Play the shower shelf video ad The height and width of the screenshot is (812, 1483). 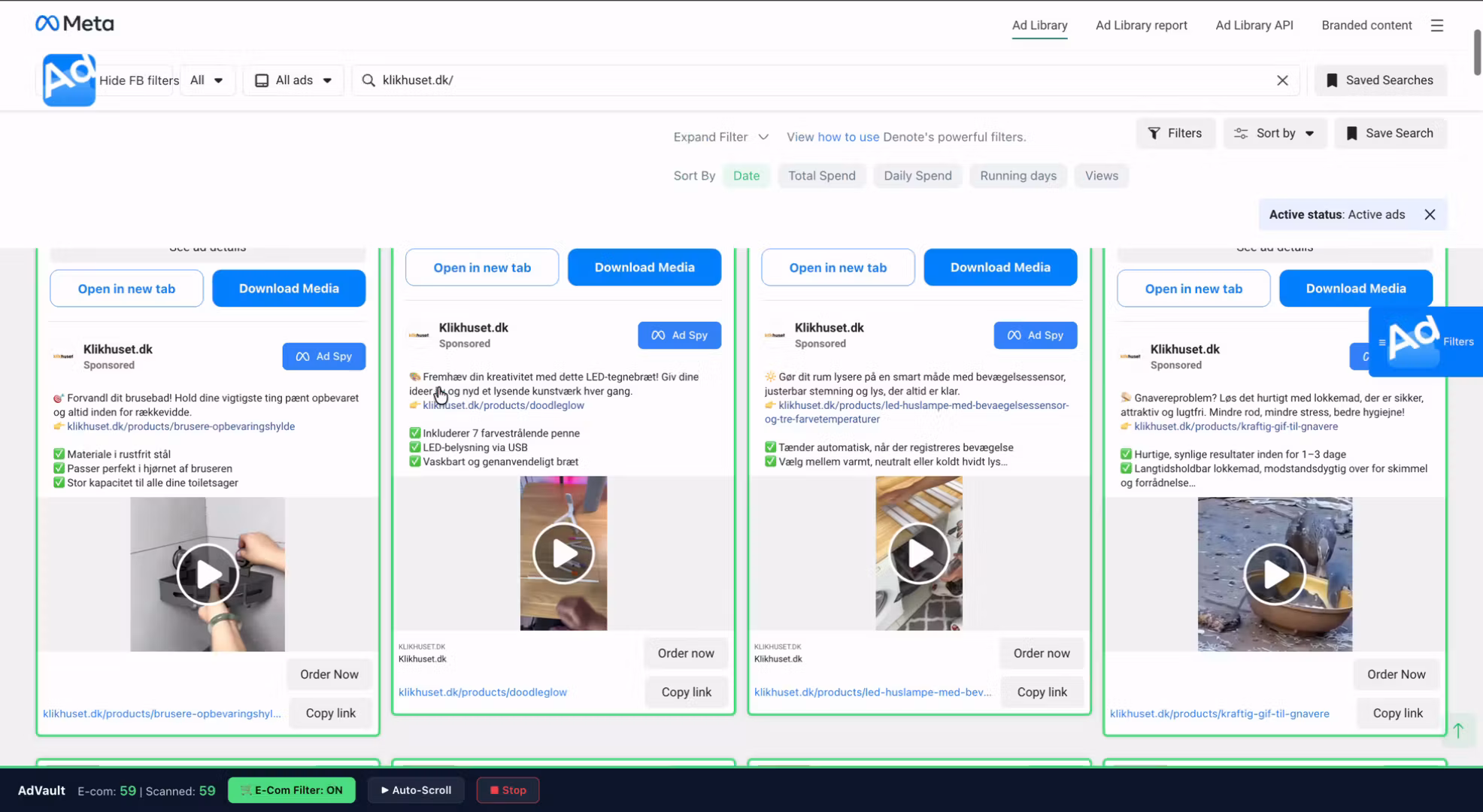click(208, 574)
